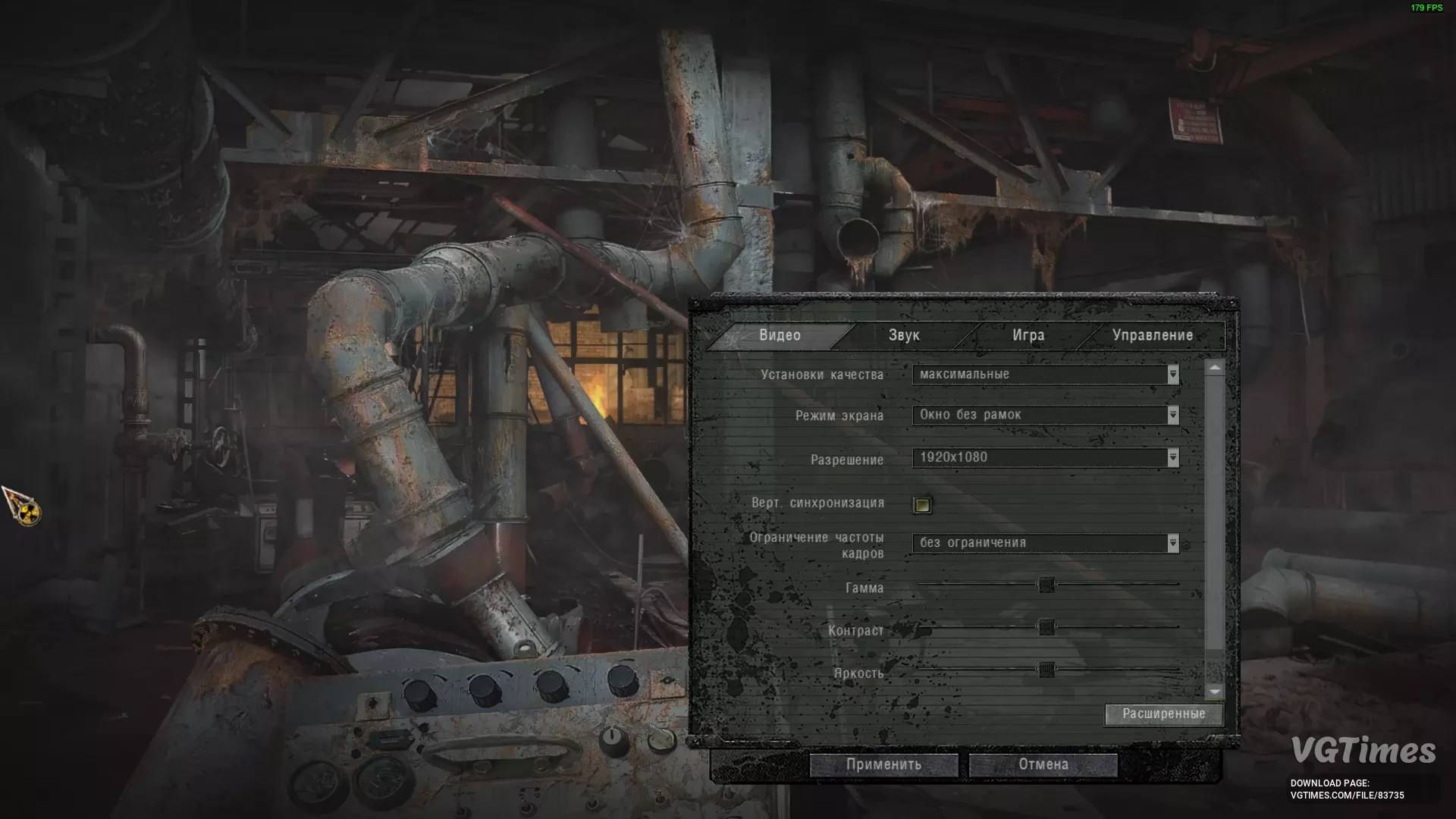
Task: Click the scrollbar down arrow
Action: (x=1215, y=691)
